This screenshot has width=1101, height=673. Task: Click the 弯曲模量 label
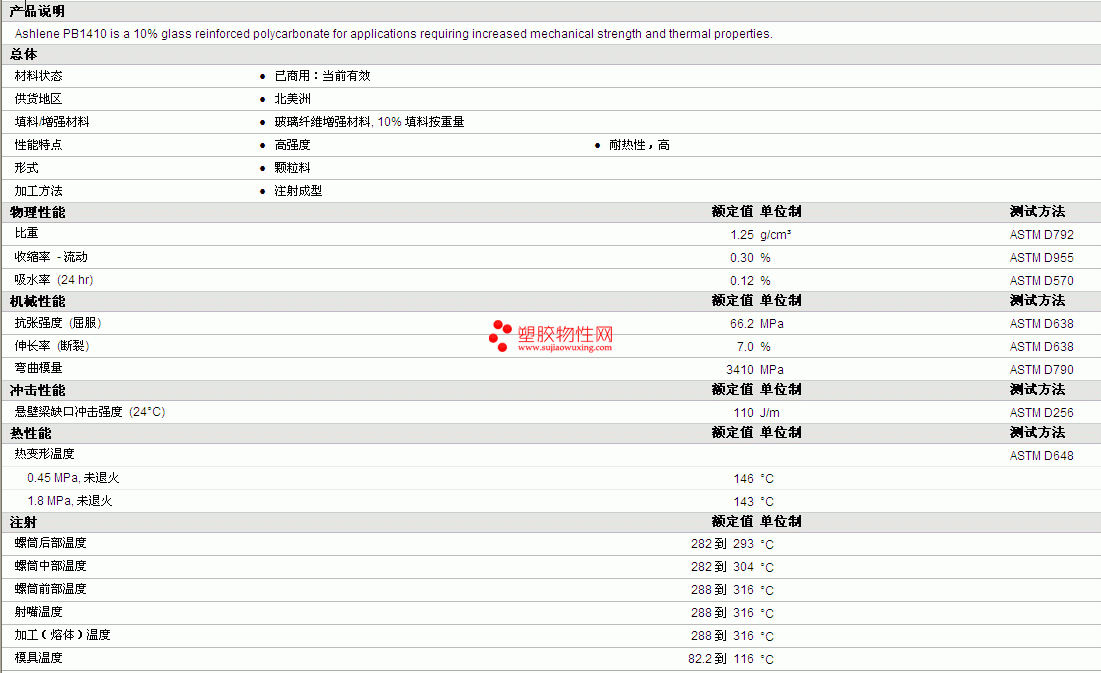39,368
